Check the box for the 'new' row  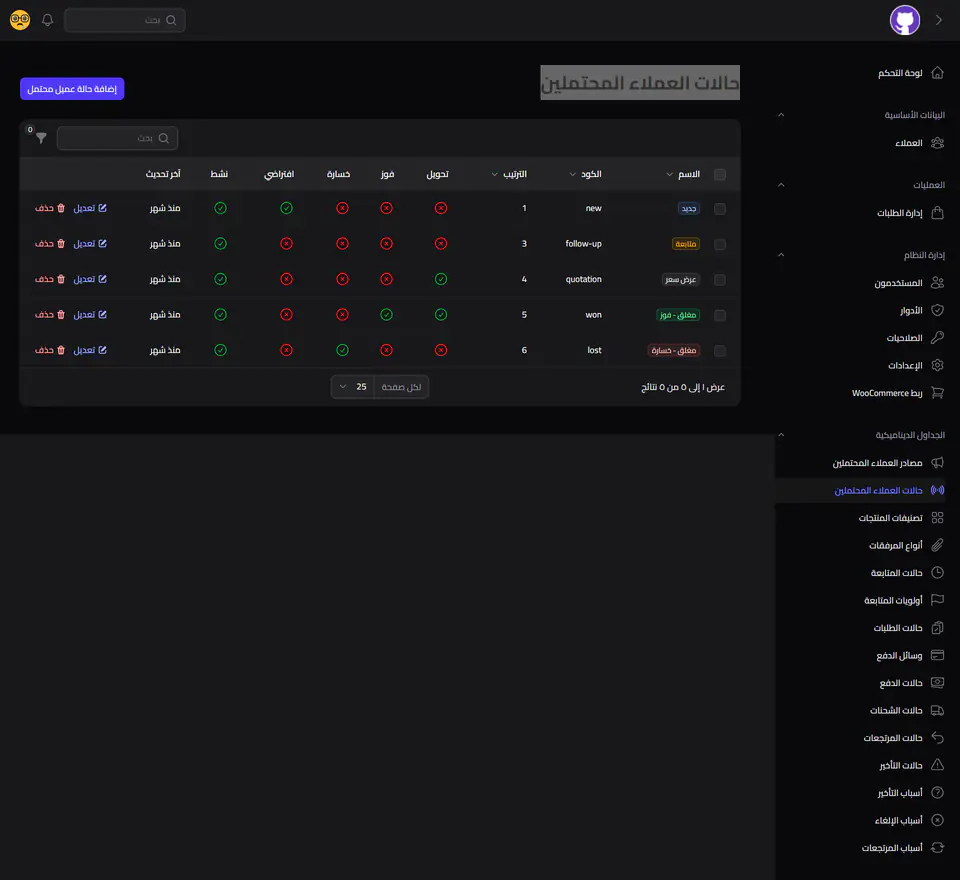(x=720, y=209)
